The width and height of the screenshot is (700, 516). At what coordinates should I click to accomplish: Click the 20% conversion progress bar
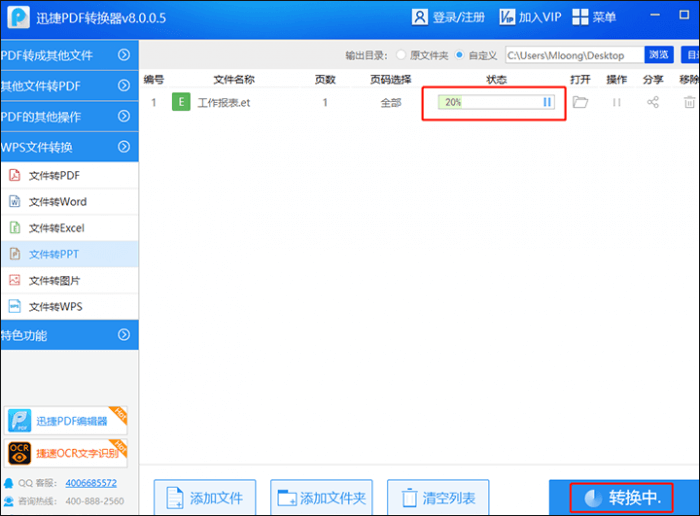tap(496, 102)
